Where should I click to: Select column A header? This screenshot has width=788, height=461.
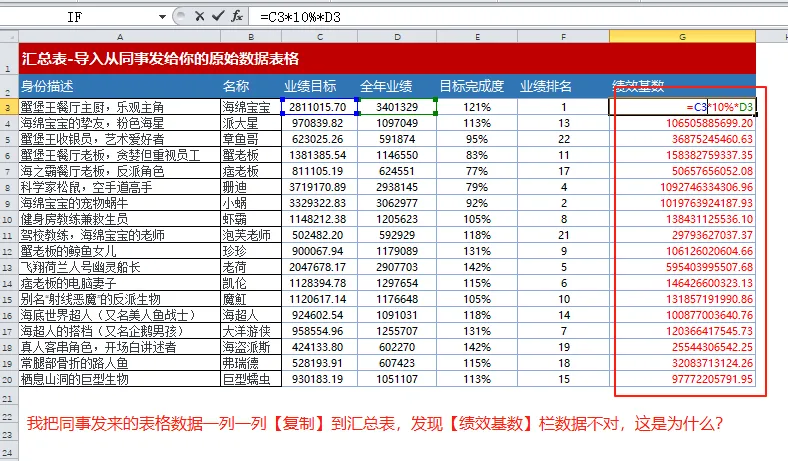120,37
